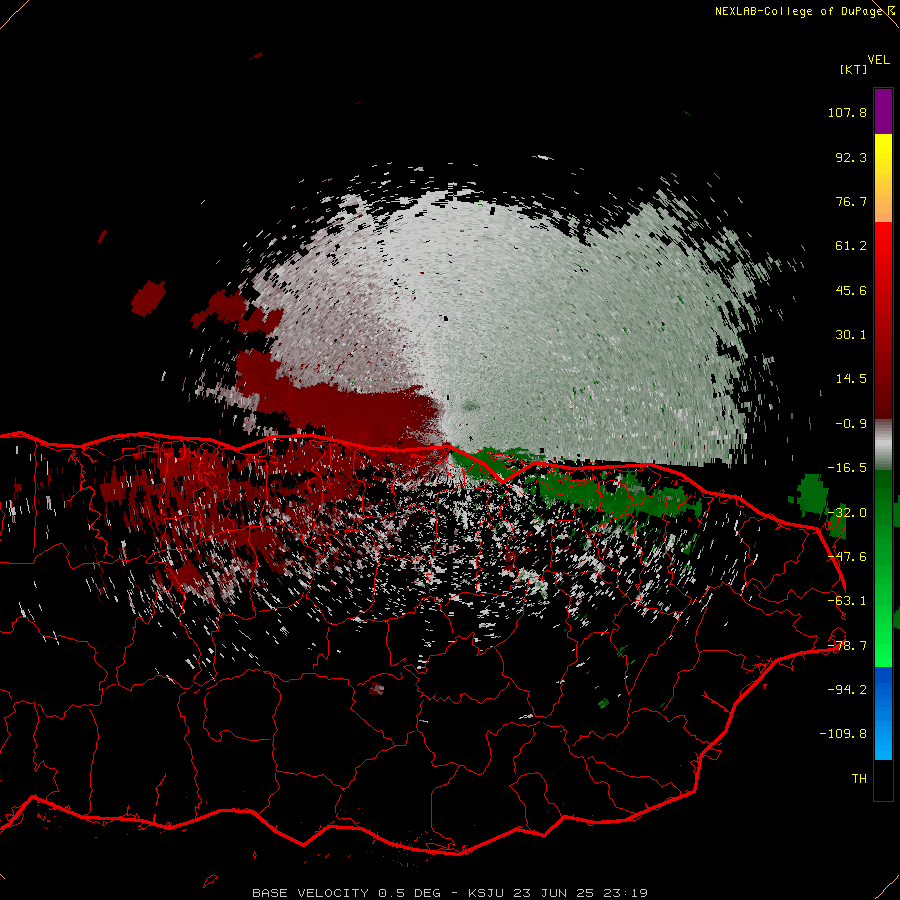Image resolution: width=900 pixels, height=900 pixels.
Task: Click the NEXLAB-College of DuPage text
Action: 798,11
